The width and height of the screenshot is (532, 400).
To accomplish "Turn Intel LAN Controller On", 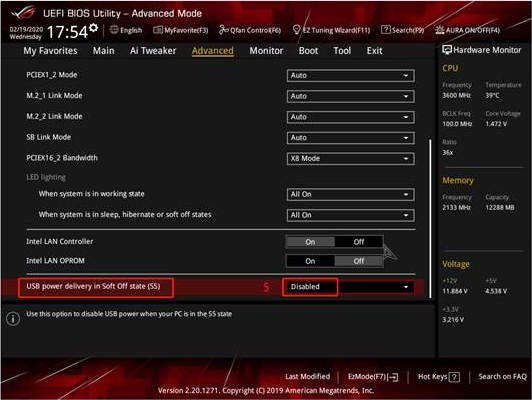I will point(310,242).
